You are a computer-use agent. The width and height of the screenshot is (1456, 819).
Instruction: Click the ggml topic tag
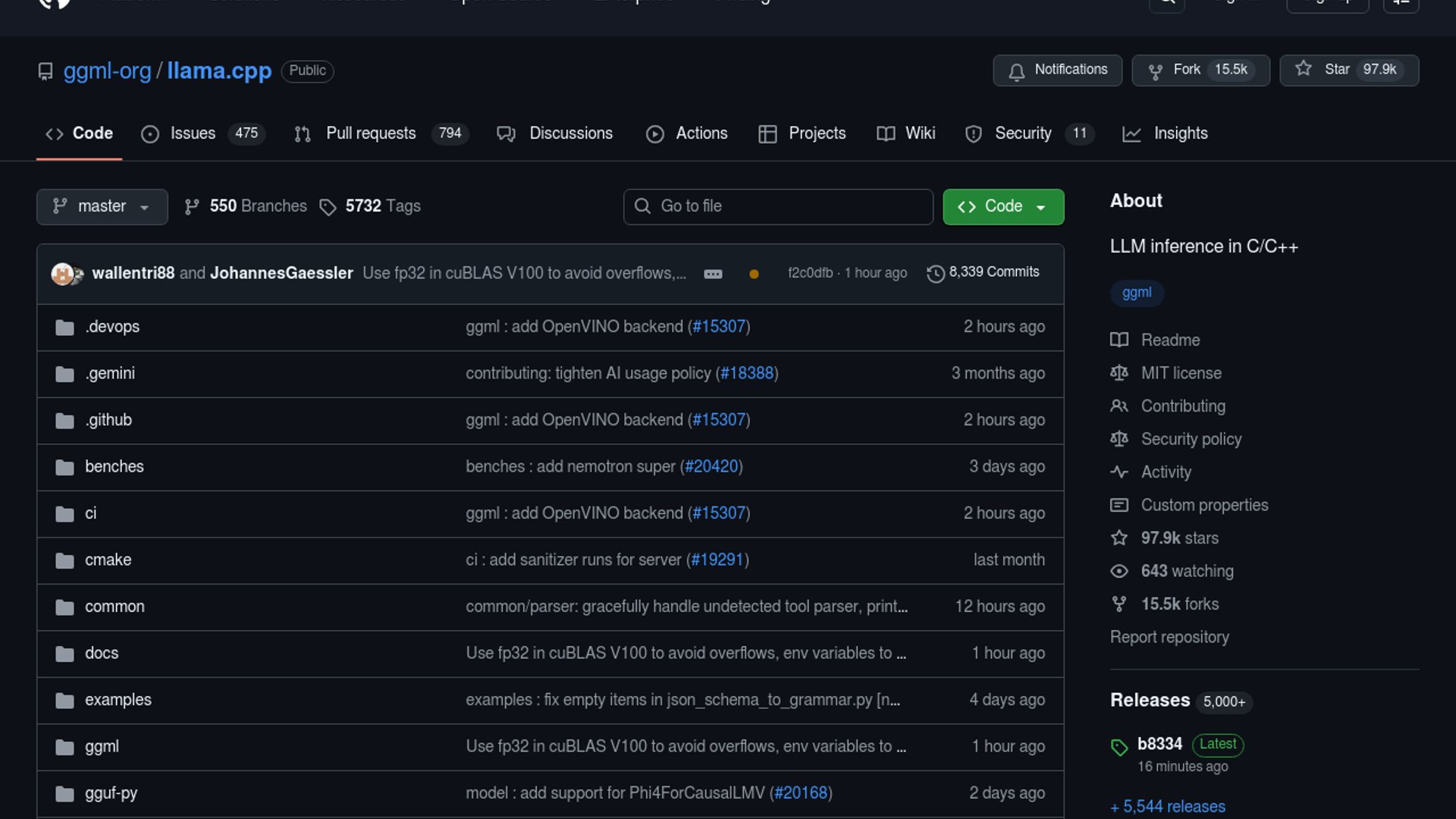tap(1136, 293)
